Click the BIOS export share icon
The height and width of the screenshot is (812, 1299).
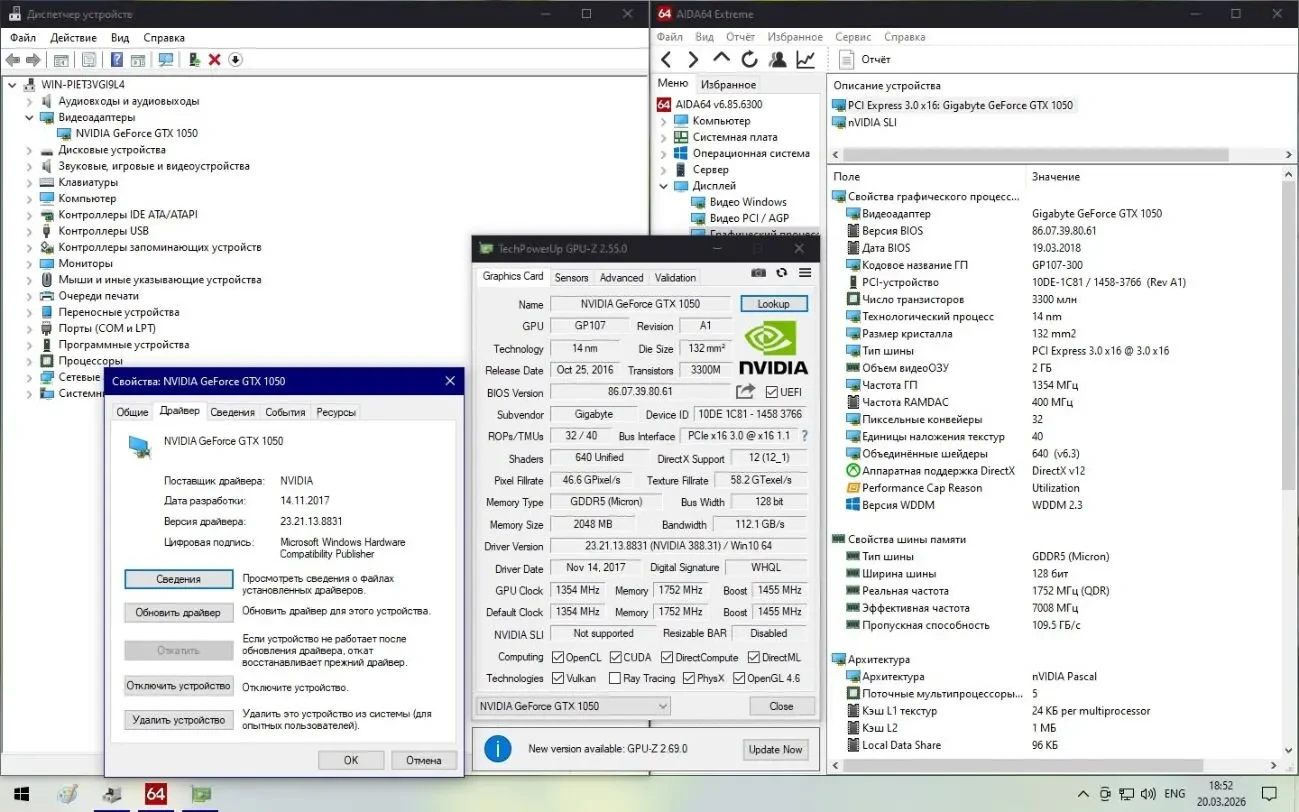[x=746, y=392]
